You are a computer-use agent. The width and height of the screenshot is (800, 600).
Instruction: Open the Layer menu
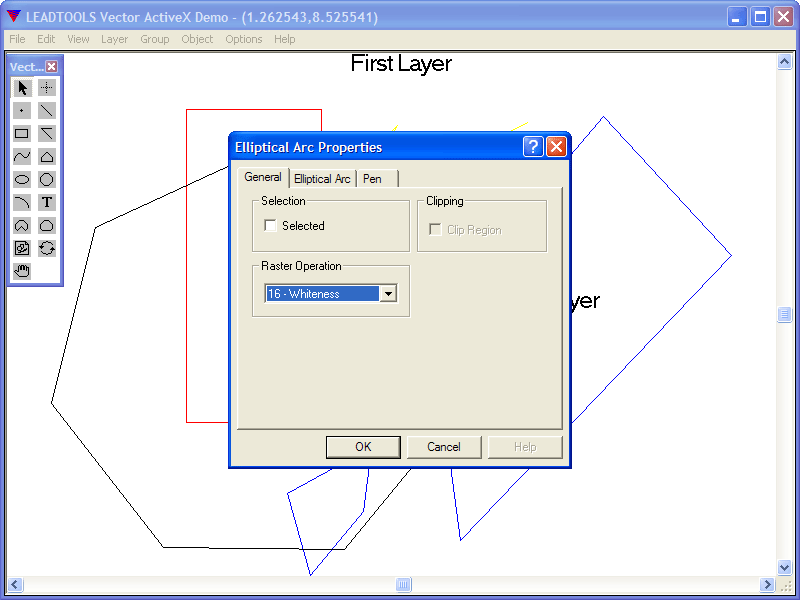tap(114, 39)
